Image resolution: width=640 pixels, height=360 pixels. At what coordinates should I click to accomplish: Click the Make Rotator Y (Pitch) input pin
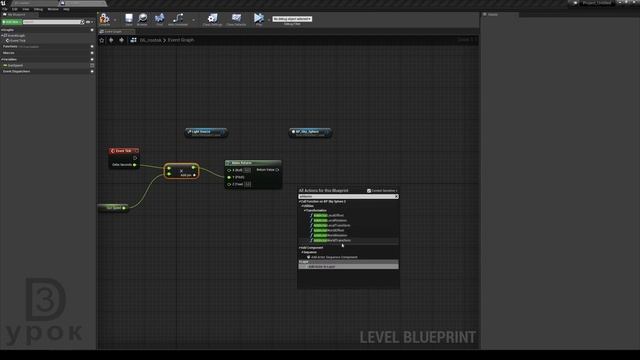pos(229,177)
